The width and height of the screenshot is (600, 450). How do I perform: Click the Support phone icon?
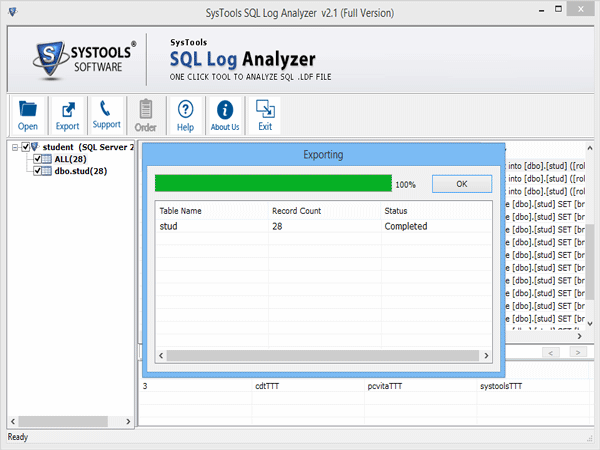(x=106, y=116)
